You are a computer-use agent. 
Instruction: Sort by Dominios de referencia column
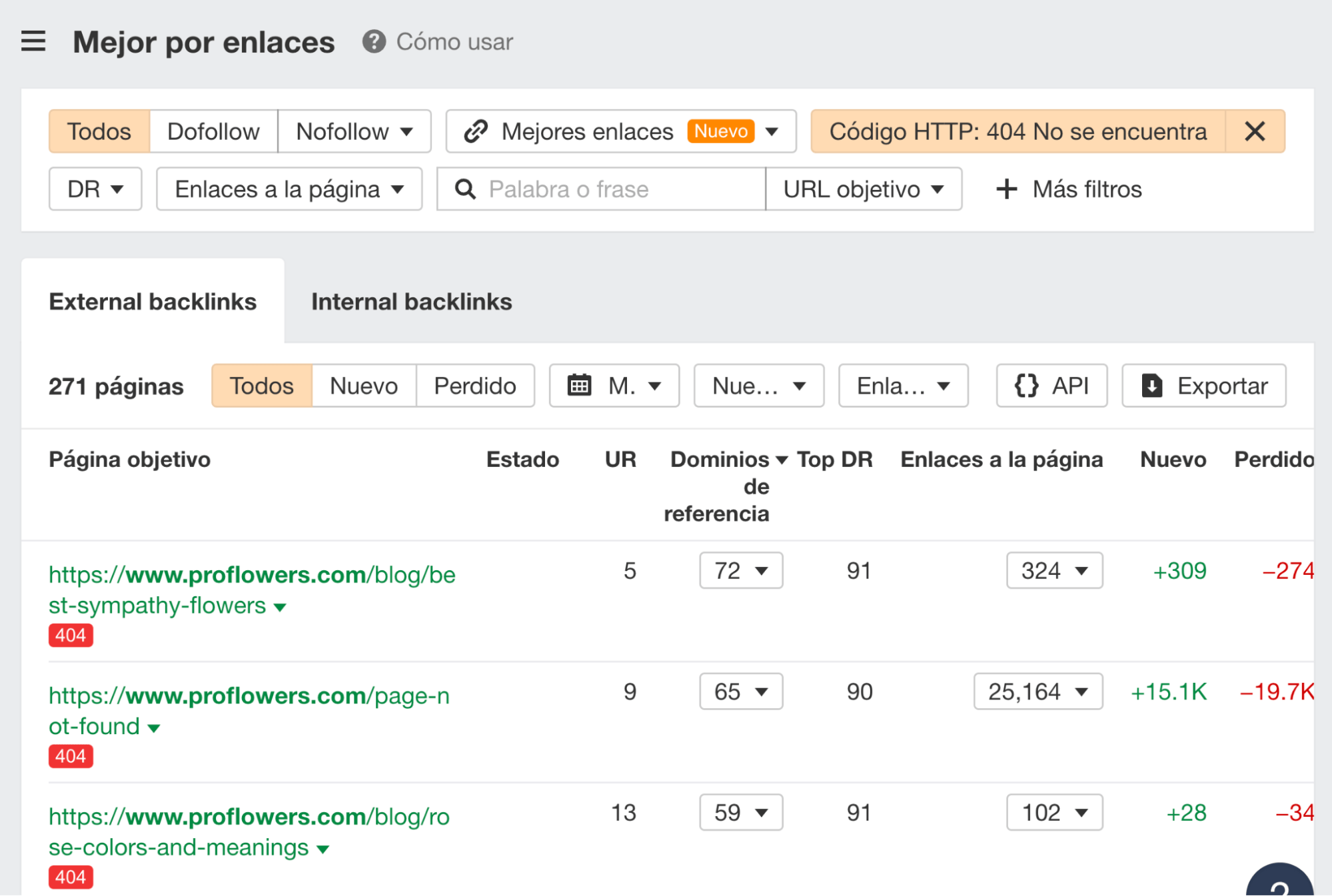coord(718,459)
